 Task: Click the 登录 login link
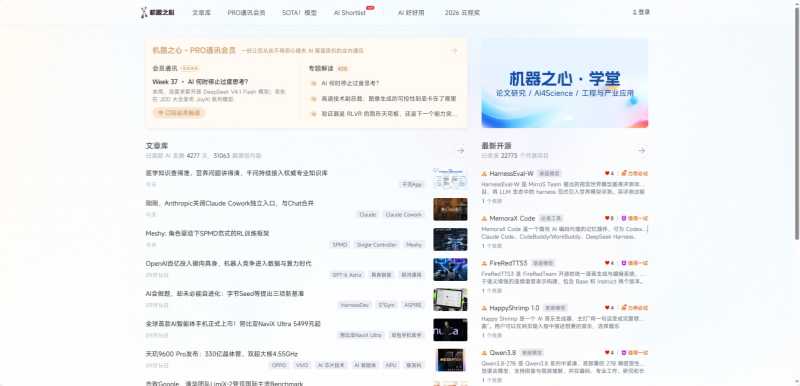(641, 12)
